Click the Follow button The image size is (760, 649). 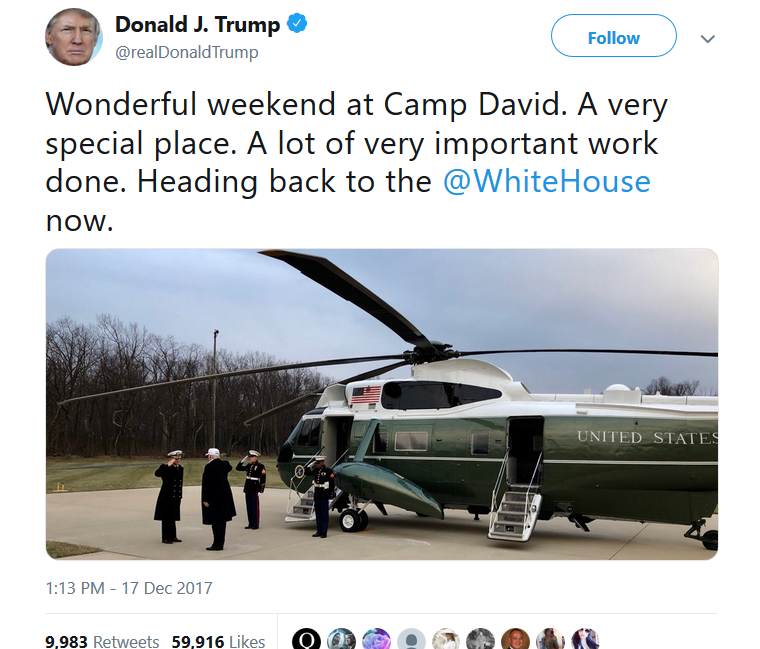[614, 36]
